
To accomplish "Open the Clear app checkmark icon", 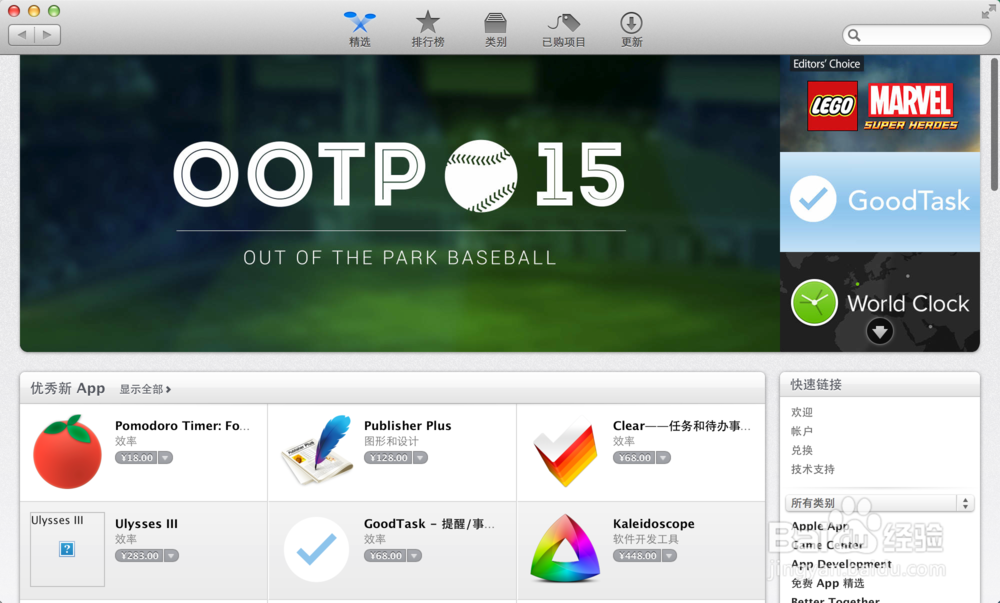I will pos(565,452).
